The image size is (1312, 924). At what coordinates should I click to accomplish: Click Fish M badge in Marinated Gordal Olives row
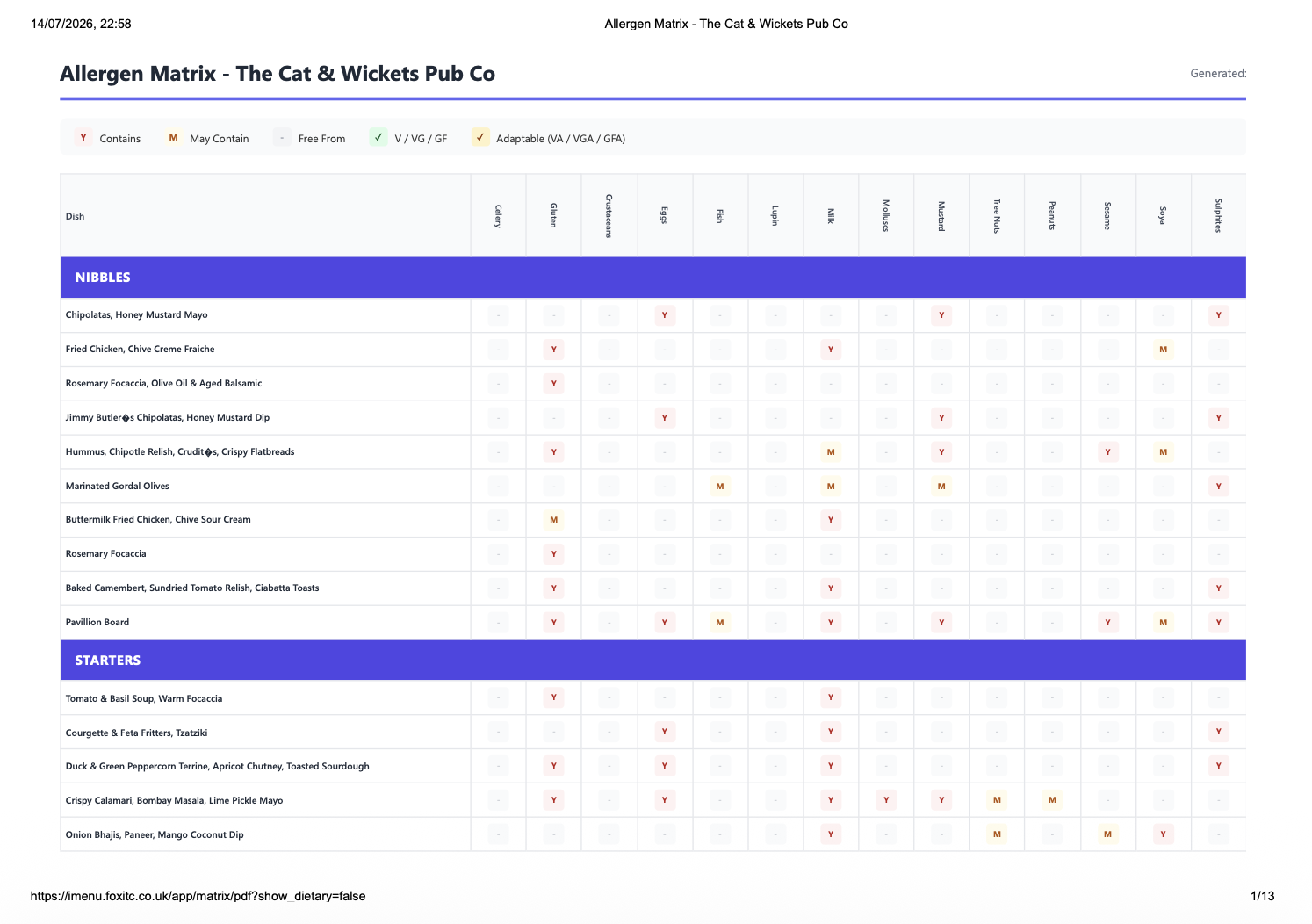click(720, 487)
